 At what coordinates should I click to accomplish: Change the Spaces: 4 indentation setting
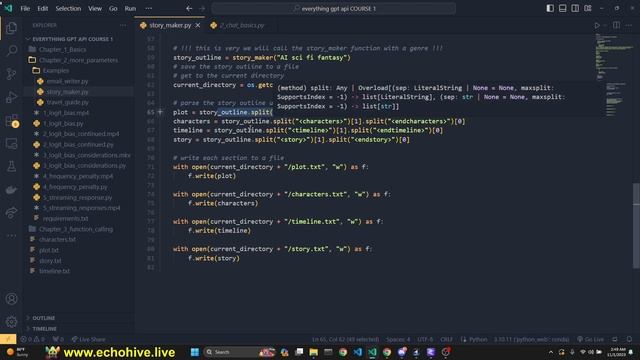pos(398,339)
